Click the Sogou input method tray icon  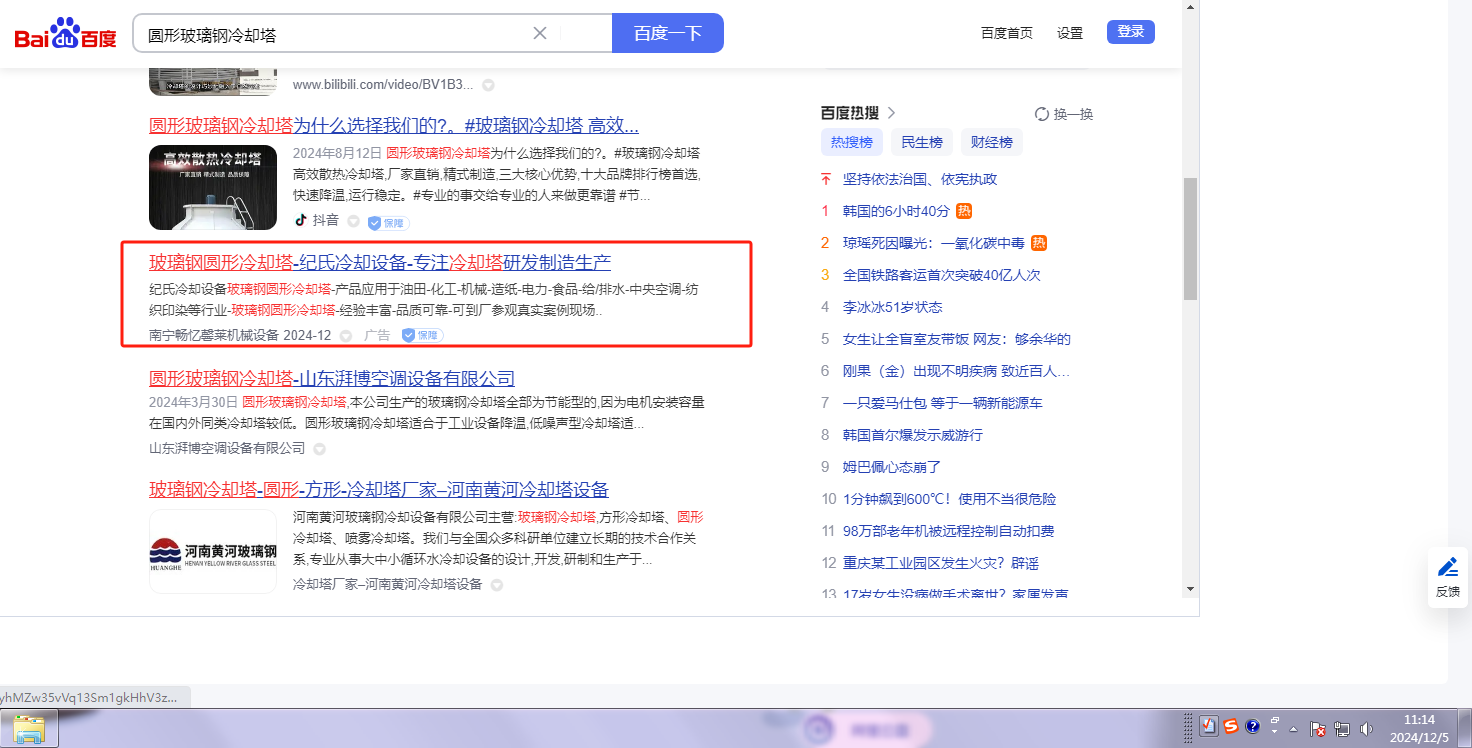click(1231, 727)
